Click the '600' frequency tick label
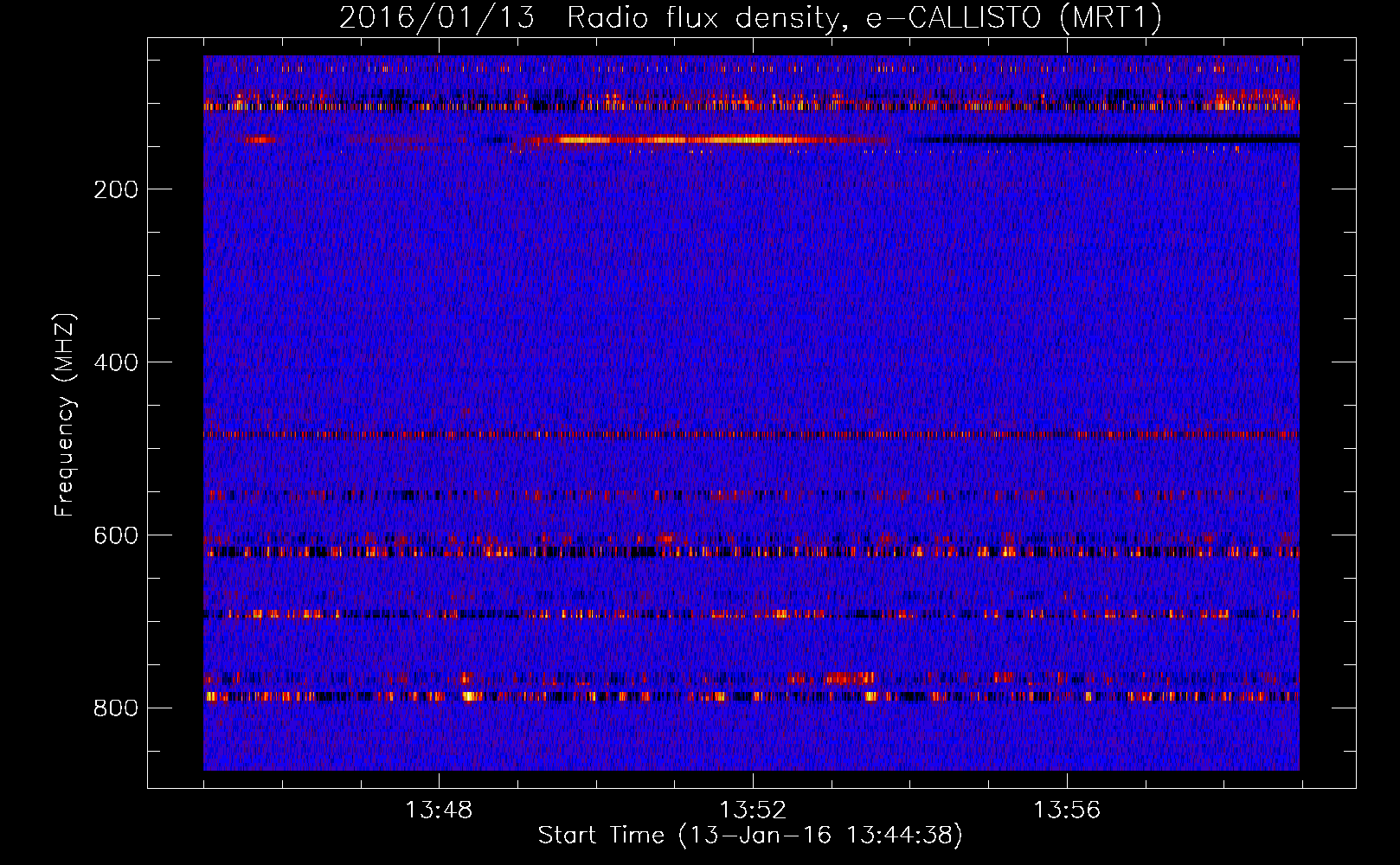 pyautogui.click(x=116, y=535)
